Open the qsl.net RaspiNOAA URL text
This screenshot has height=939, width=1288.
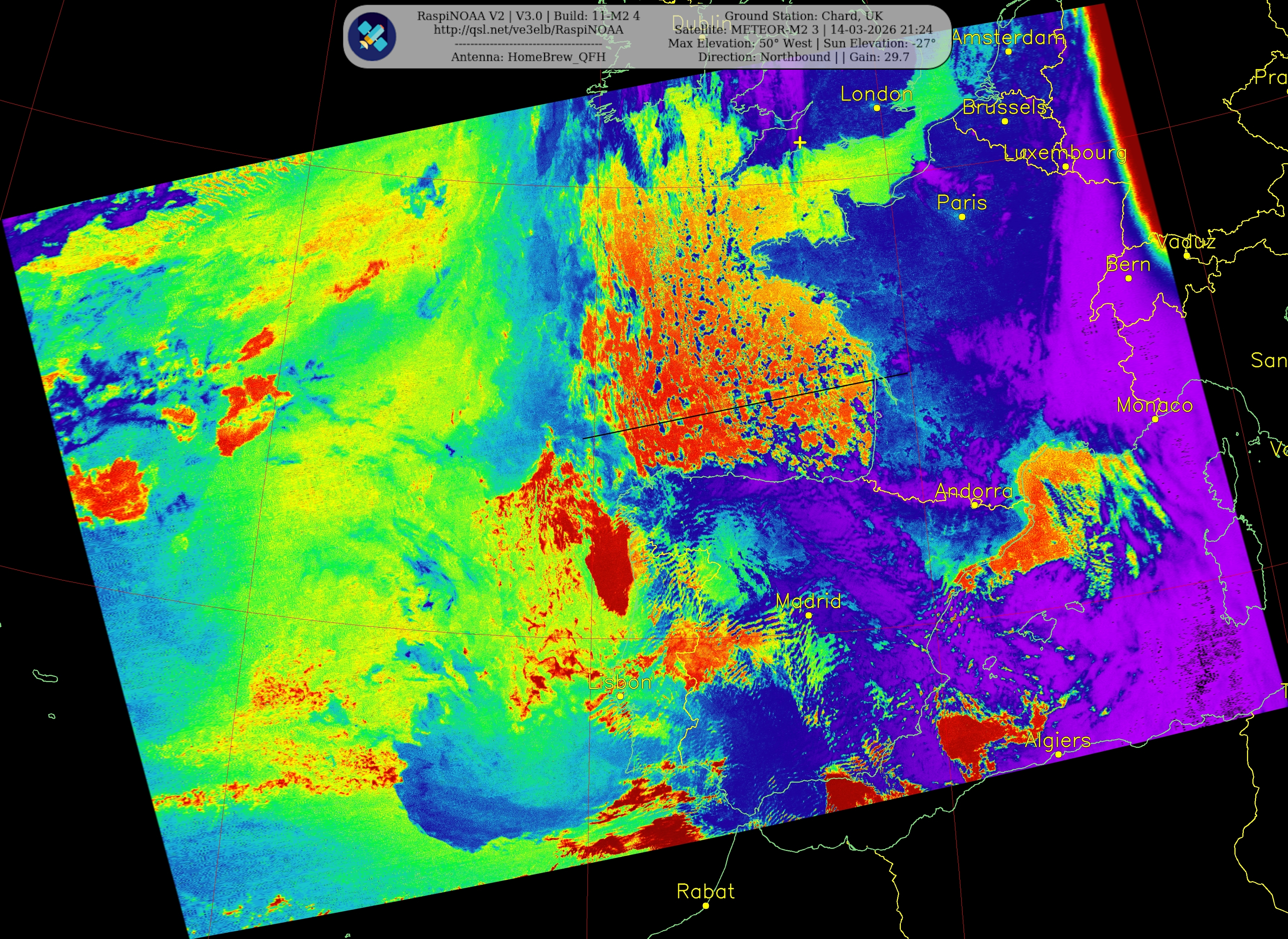tap(528, 29)
